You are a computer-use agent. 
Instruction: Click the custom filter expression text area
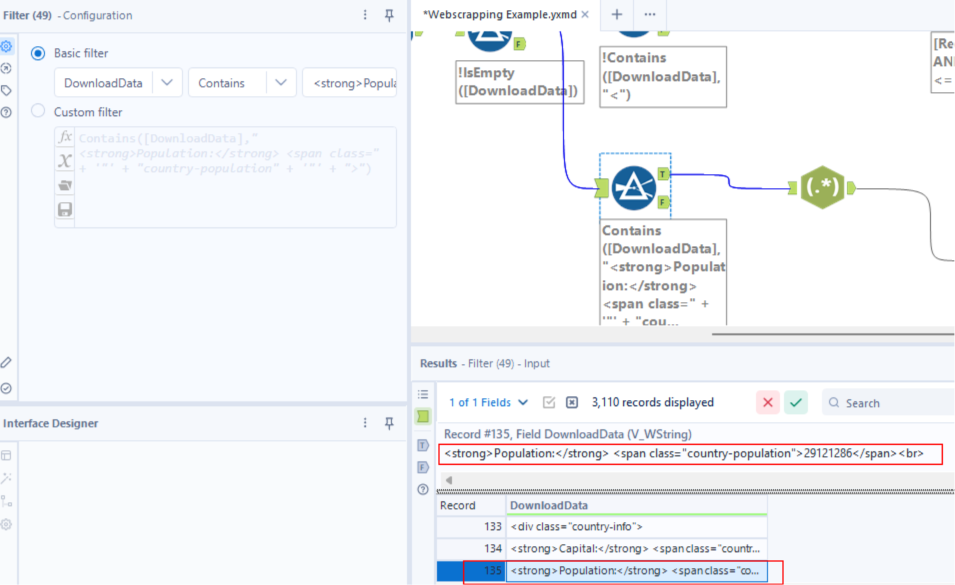point(235,177)
